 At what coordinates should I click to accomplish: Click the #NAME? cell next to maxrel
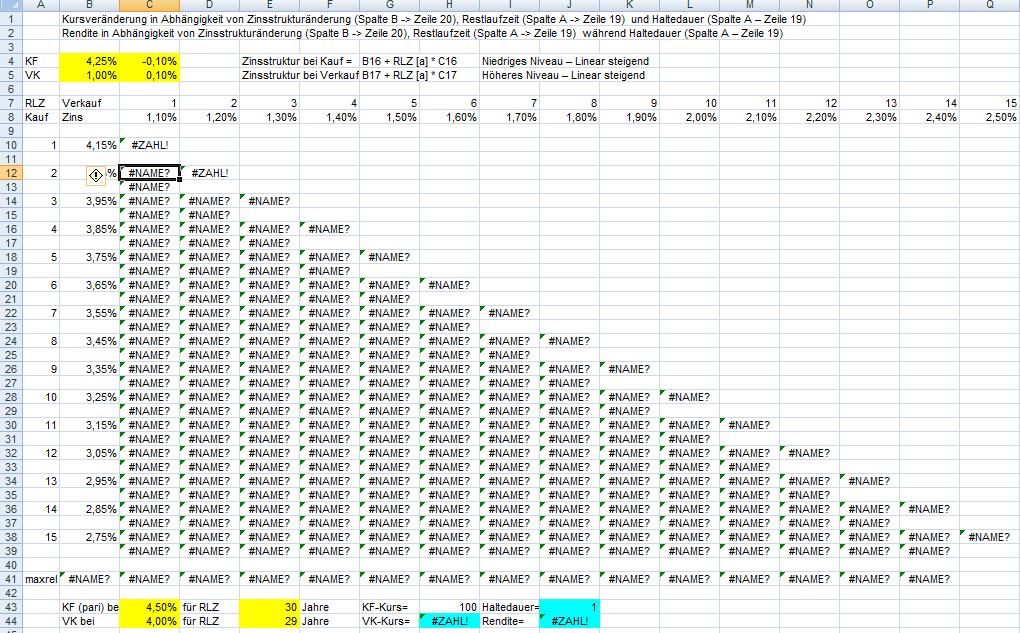point(89,579)
